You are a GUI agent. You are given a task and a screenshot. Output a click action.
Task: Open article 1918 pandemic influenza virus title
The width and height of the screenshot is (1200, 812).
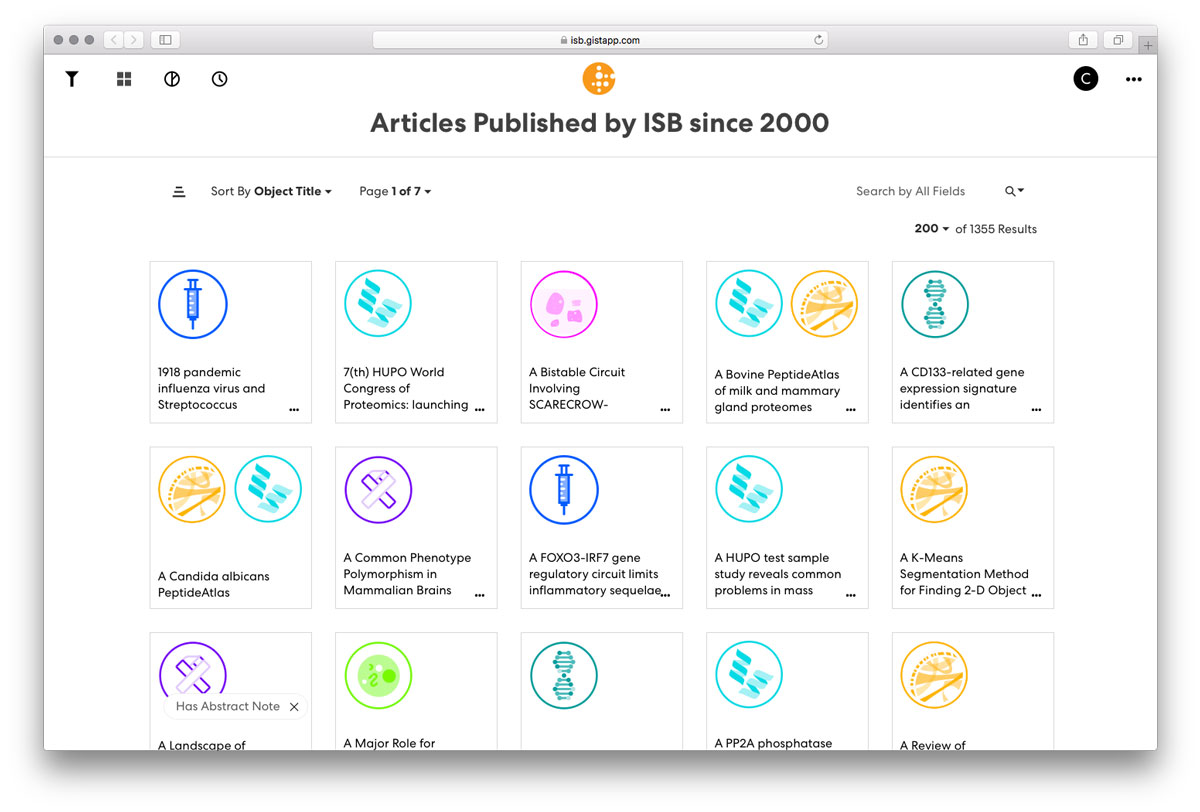pyautogui.click(x=212, y=388)
